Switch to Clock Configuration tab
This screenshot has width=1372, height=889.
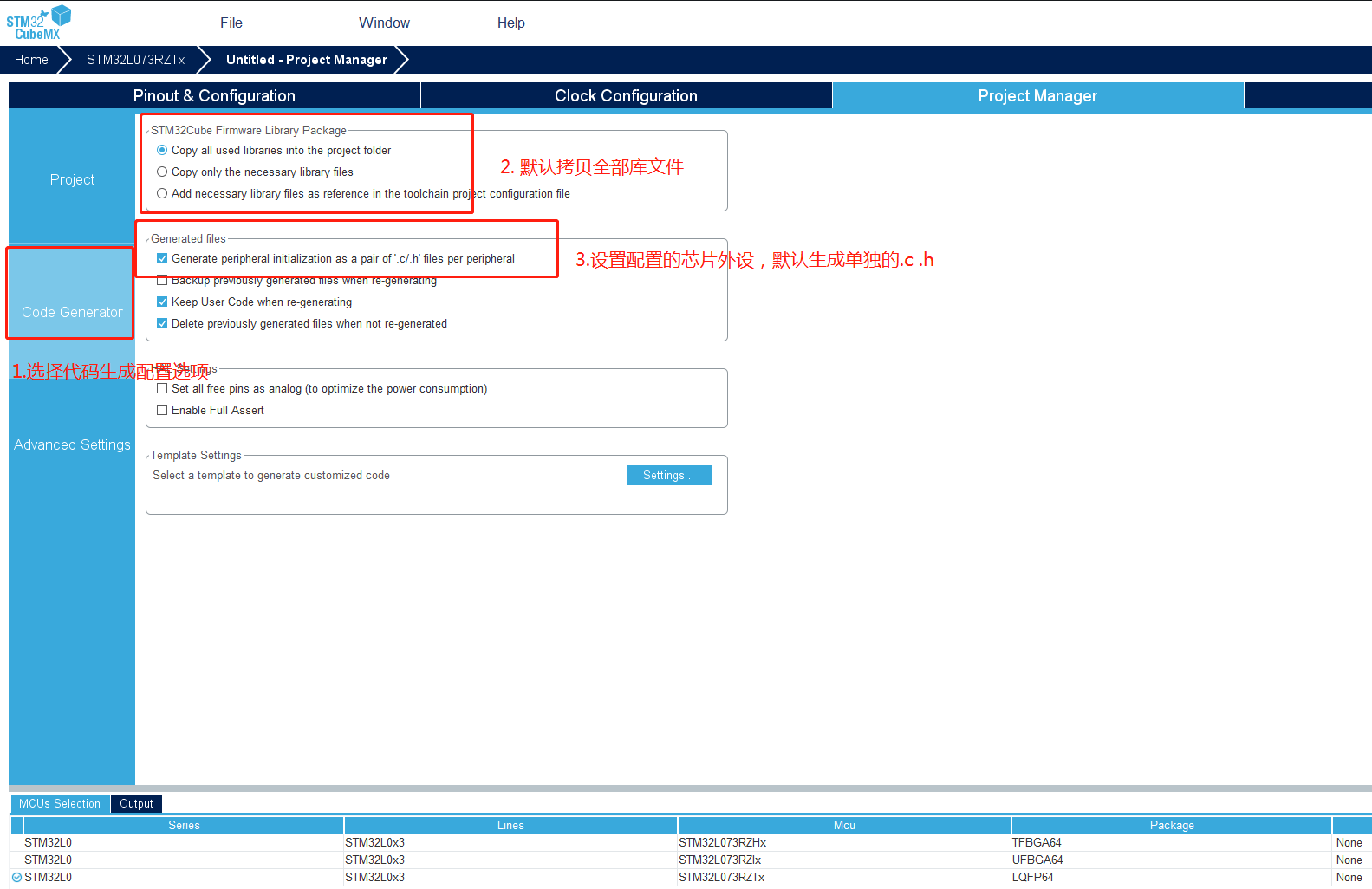click(x=626, y=95)
